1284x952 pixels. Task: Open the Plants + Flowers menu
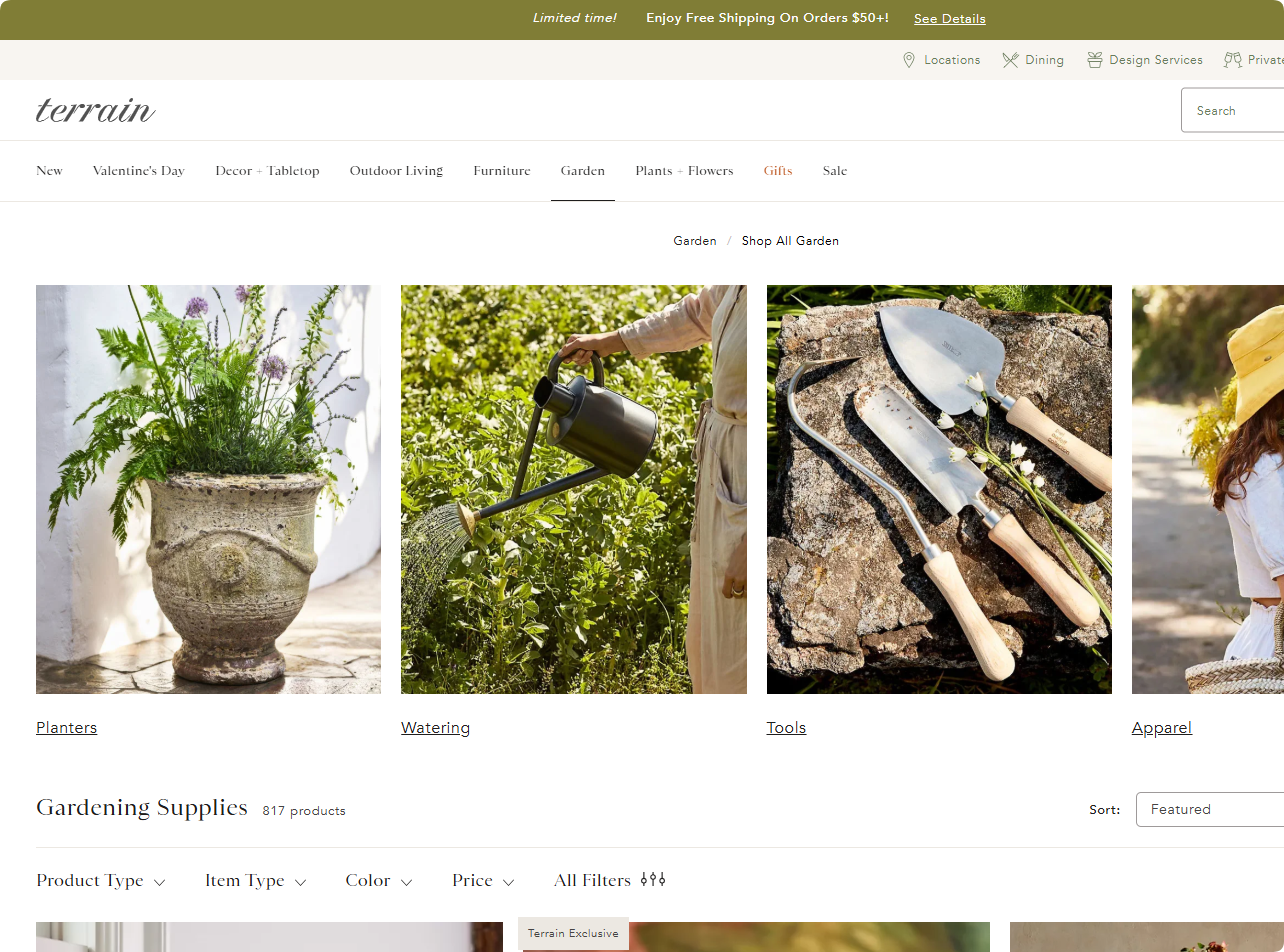684,171
